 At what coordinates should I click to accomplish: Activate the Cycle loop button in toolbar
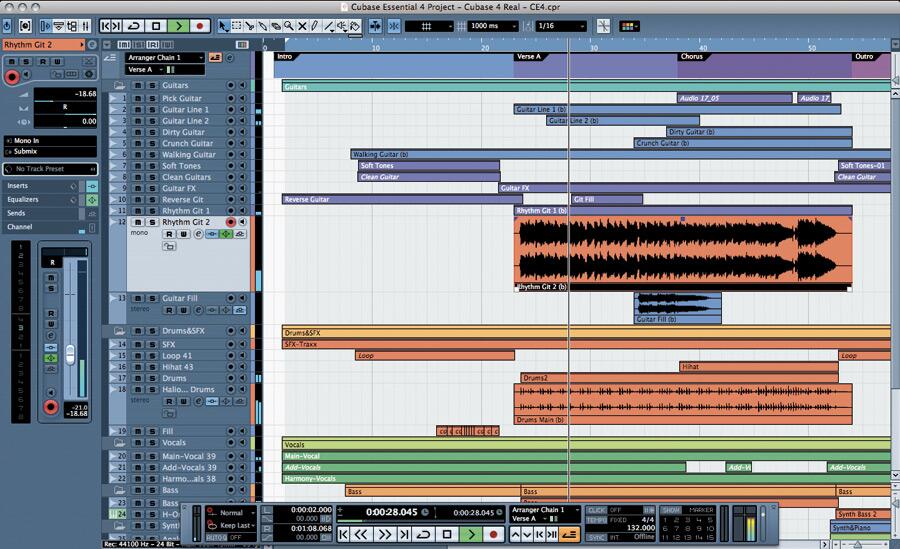[x=134, y=25]
